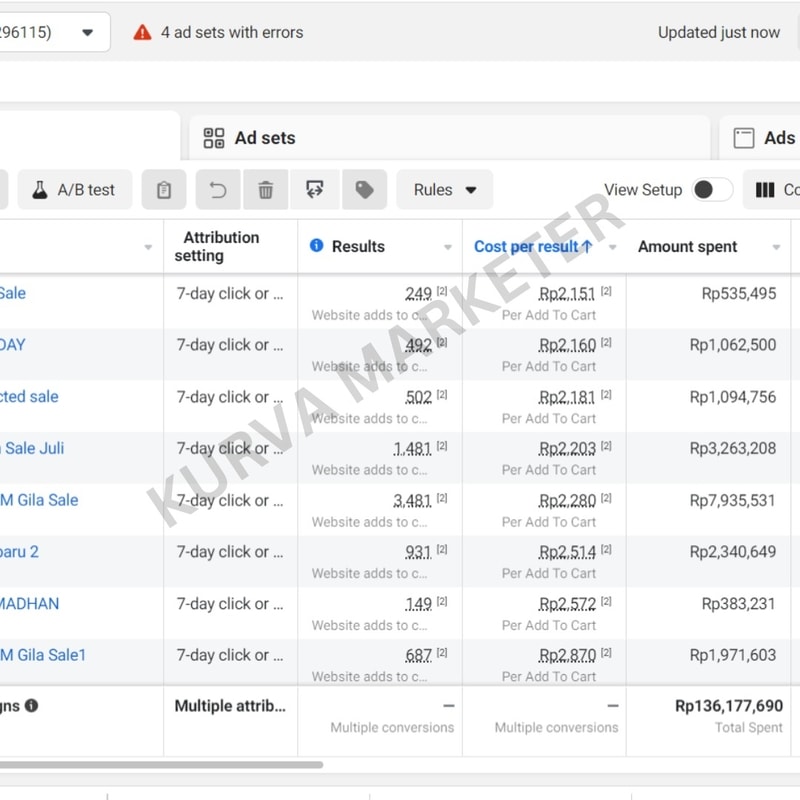Open the first column header dropdown arrow
800x800 pixels.
[148, 247]
